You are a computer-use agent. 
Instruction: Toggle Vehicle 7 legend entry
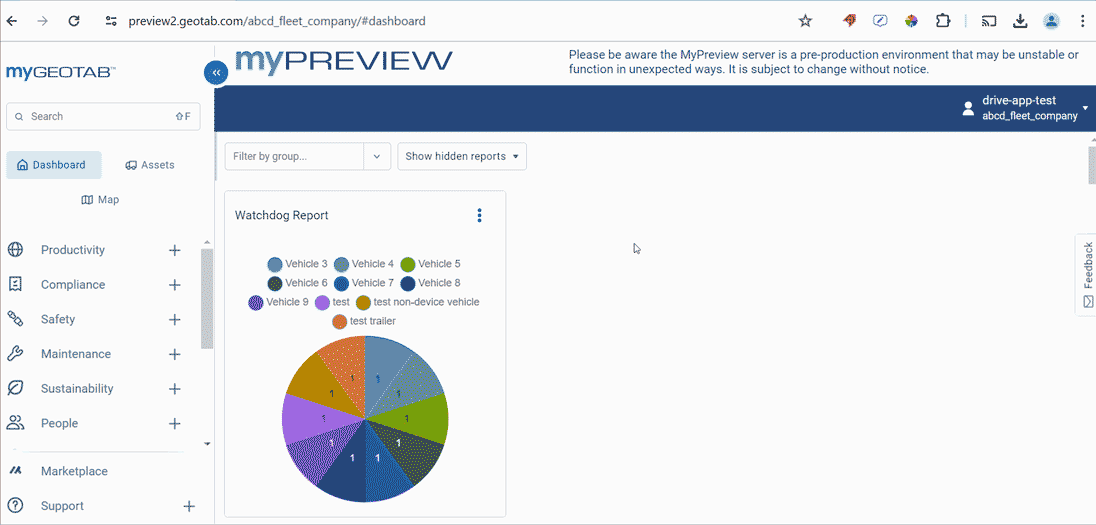coord(363,283)
